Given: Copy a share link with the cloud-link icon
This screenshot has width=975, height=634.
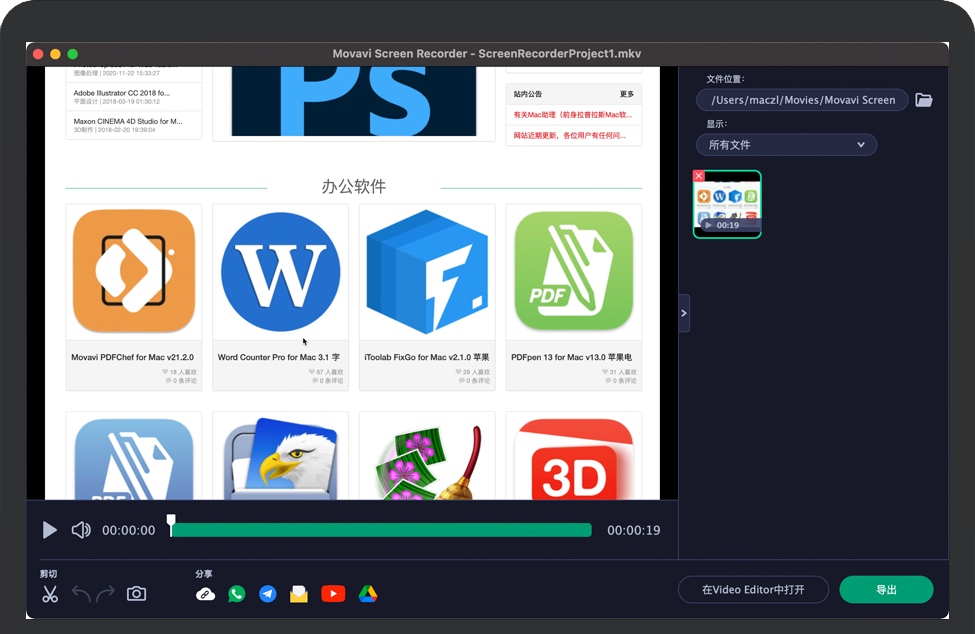Looking at the screenshot, I should pos(205,593).
